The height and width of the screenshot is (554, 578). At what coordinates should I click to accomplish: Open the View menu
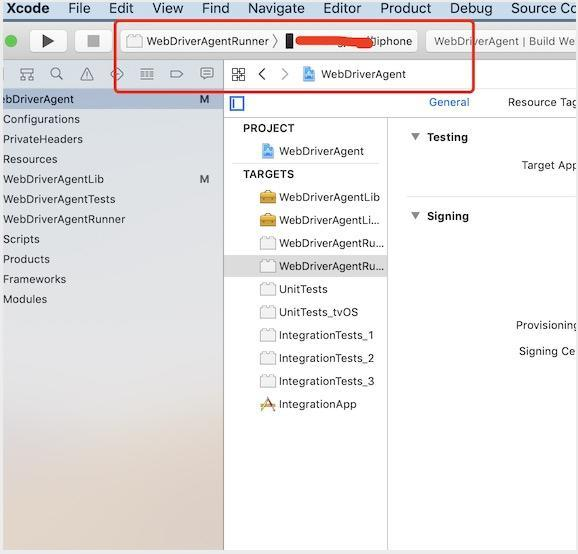click(168, 8)
